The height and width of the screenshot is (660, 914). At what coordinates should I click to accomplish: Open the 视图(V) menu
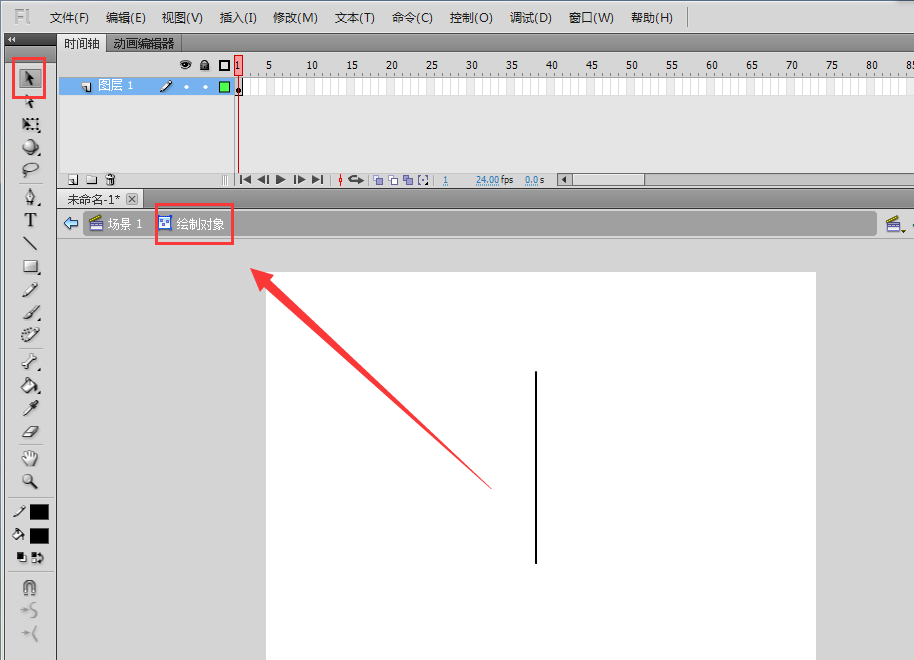182,17
